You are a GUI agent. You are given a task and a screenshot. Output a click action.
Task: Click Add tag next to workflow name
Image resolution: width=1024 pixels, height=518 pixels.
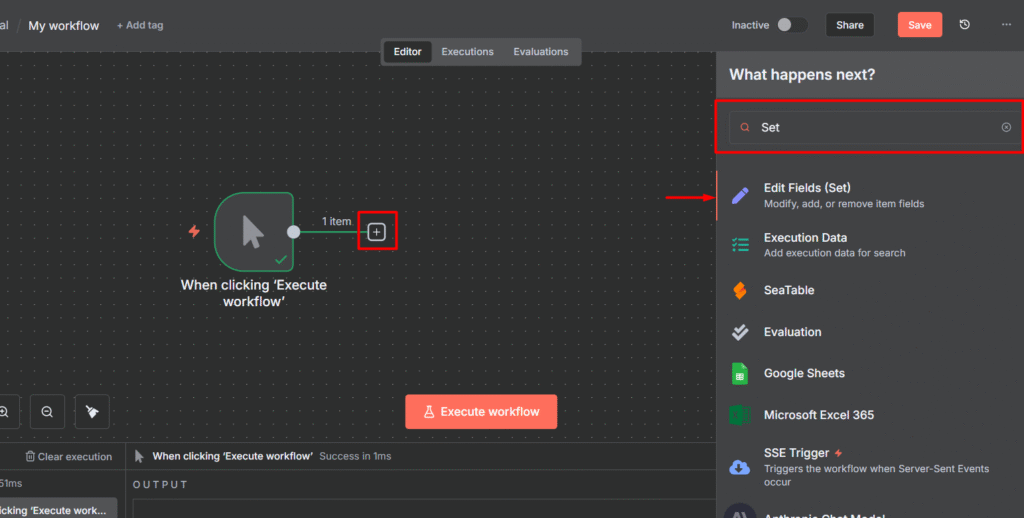[x=140, y=25]
